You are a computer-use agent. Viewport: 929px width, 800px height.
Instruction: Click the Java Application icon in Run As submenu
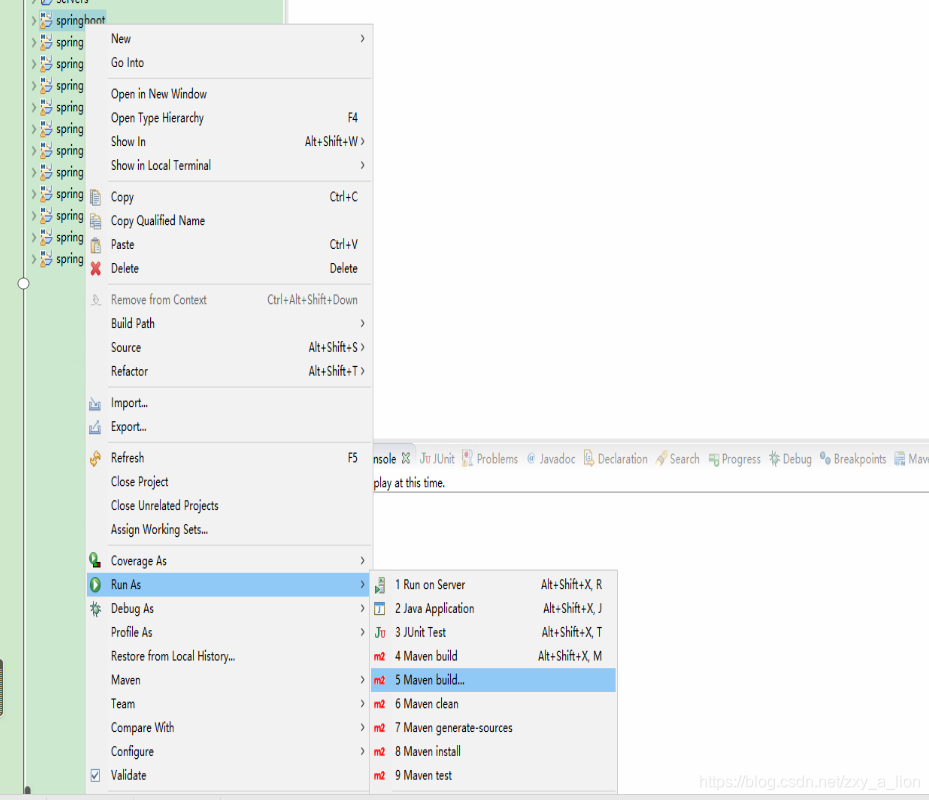tap(381, 608)
